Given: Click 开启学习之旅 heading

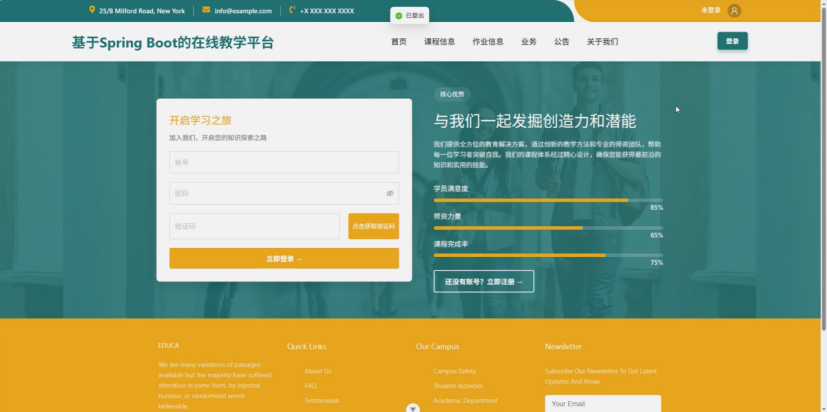Looking at the screenshot, I should point(200,120).
